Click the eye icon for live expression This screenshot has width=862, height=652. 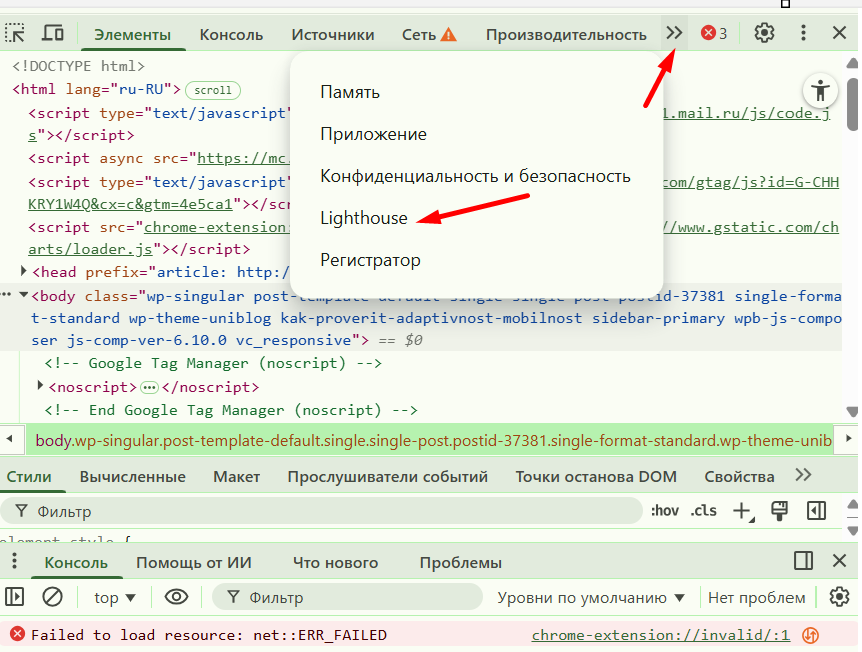click(x=177, y=597)
